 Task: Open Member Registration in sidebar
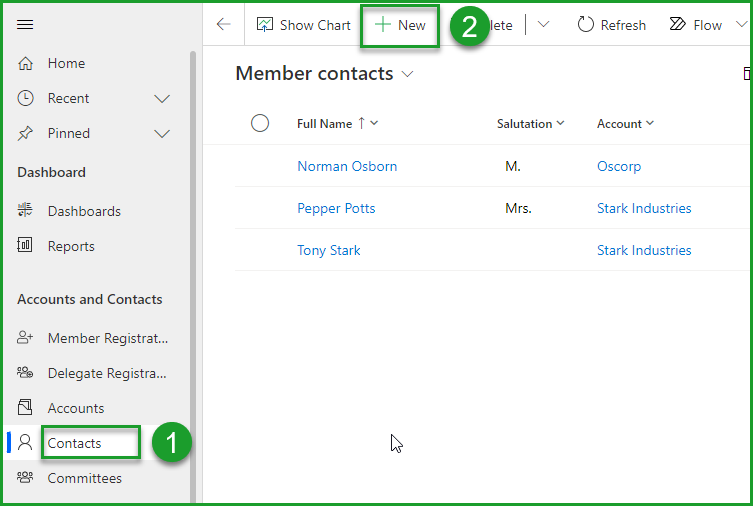point(107,338)
